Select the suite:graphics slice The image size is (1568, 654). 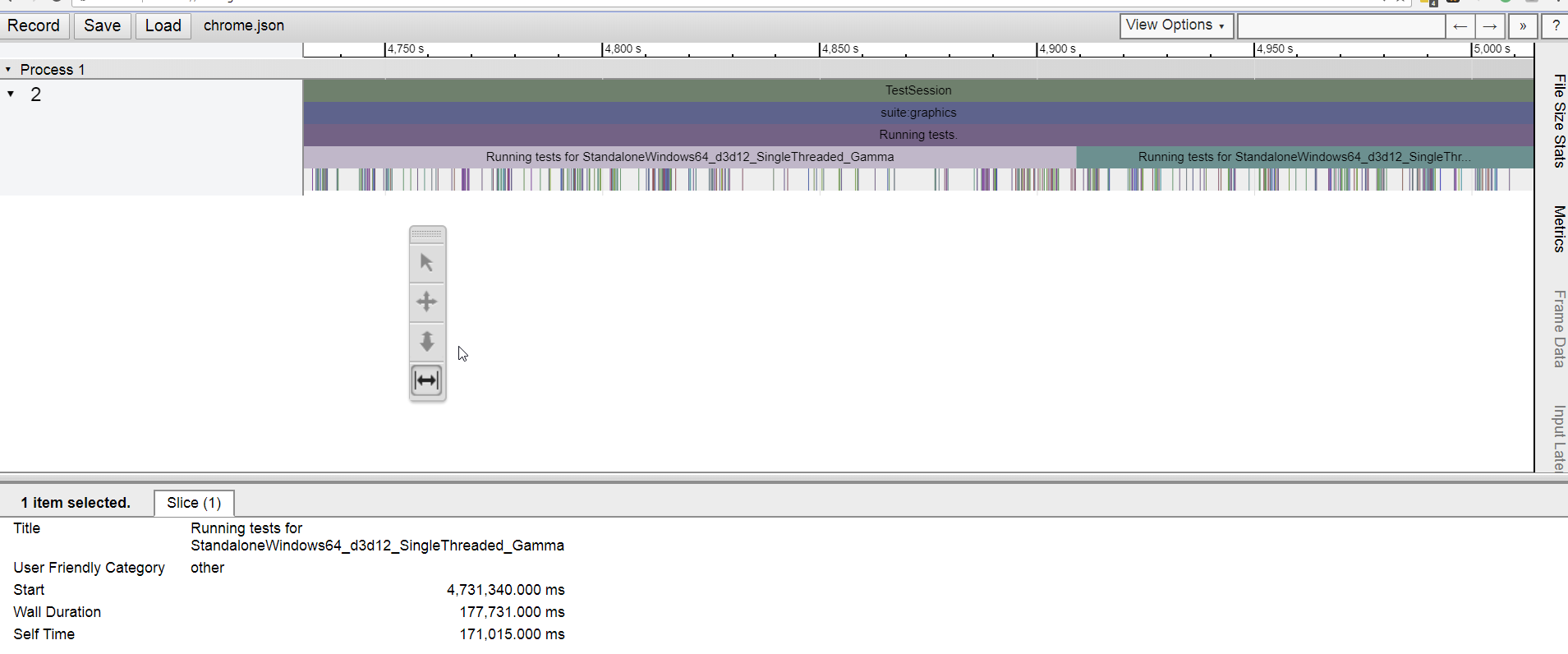(918, 113)
